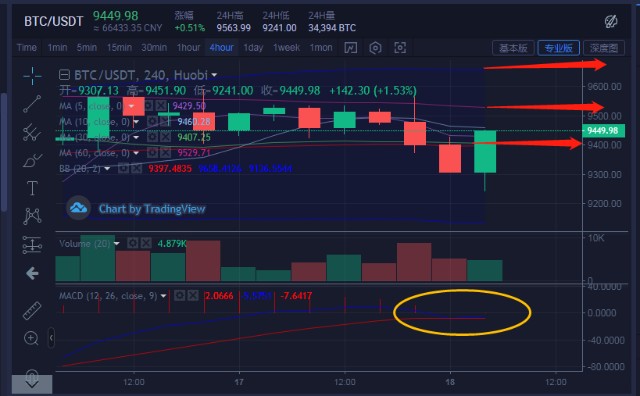Open the Volume indicator settings gear
Screen dimensions: 640x396
pyautogui.click(x=133, y=243)
